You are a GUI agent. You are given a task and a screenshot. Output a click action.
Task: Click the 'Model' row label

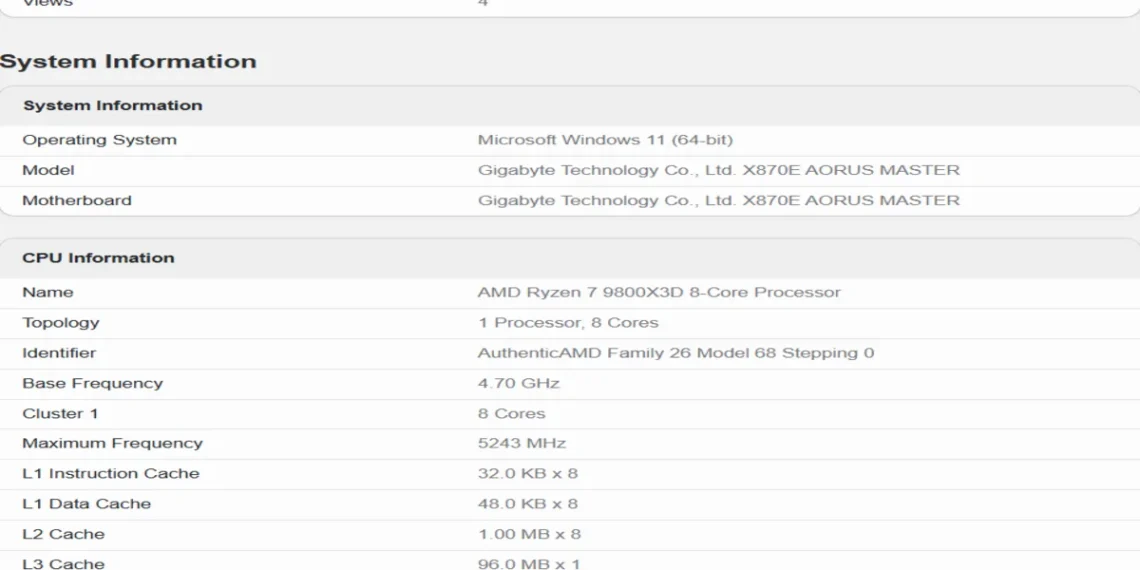click(x=48, y=170)
